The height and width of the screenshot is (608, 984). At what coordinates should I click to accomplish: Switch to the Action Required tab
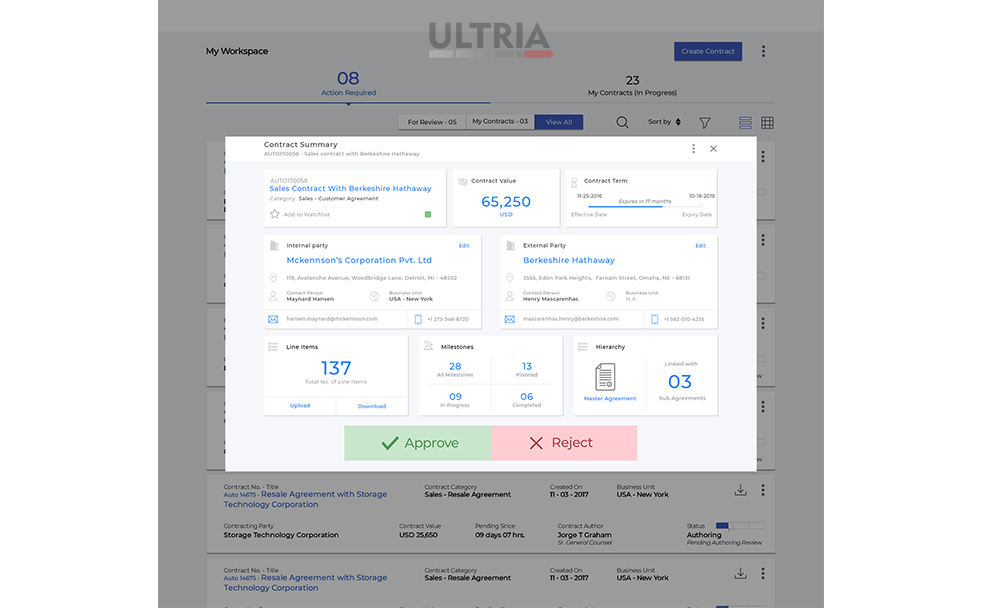pos(348,84)
